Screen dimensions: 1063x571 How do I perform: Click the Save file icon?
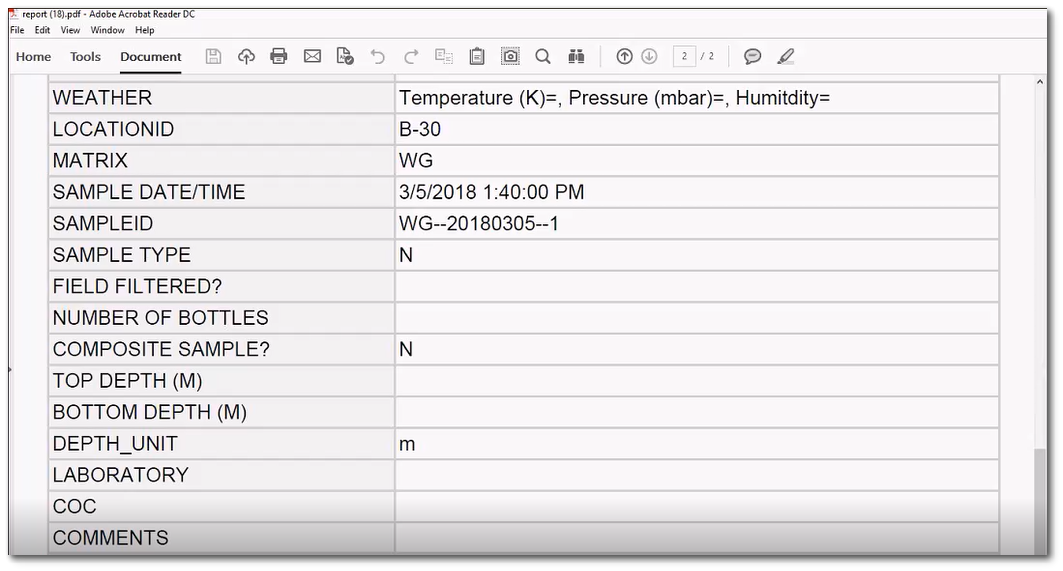point(213,57)
